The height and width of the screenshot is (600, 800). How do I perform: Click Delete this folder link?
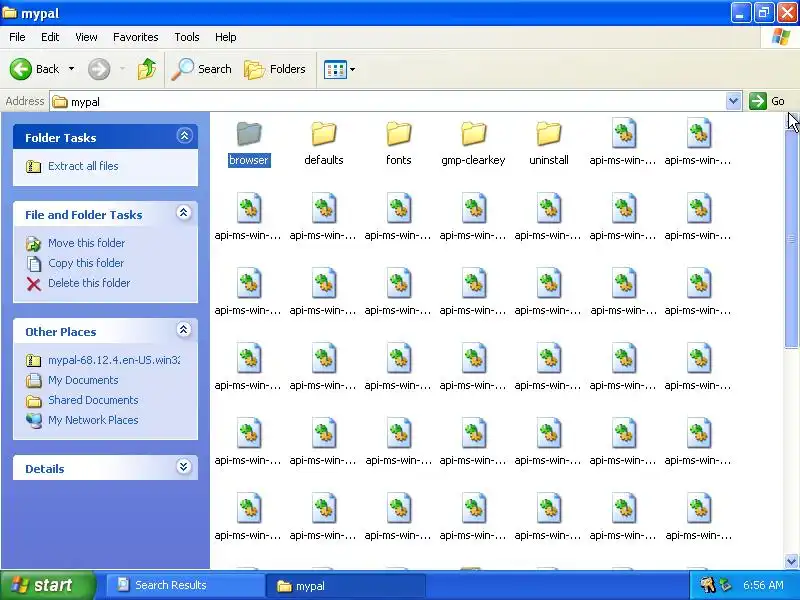89,283
